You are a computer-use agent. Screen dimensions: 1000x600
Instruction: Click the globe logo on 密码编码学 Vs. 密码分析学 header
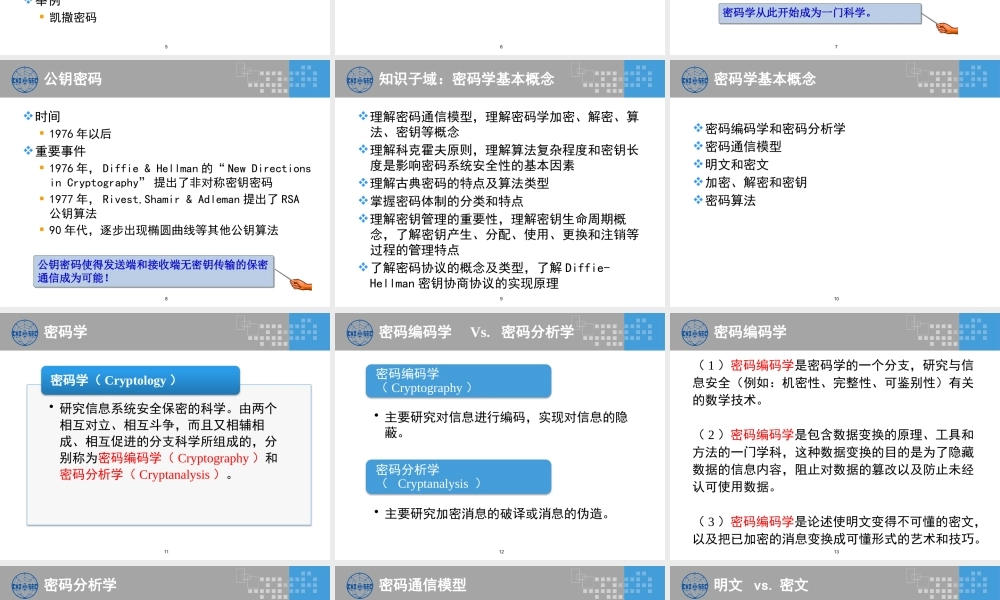(361, 332)
